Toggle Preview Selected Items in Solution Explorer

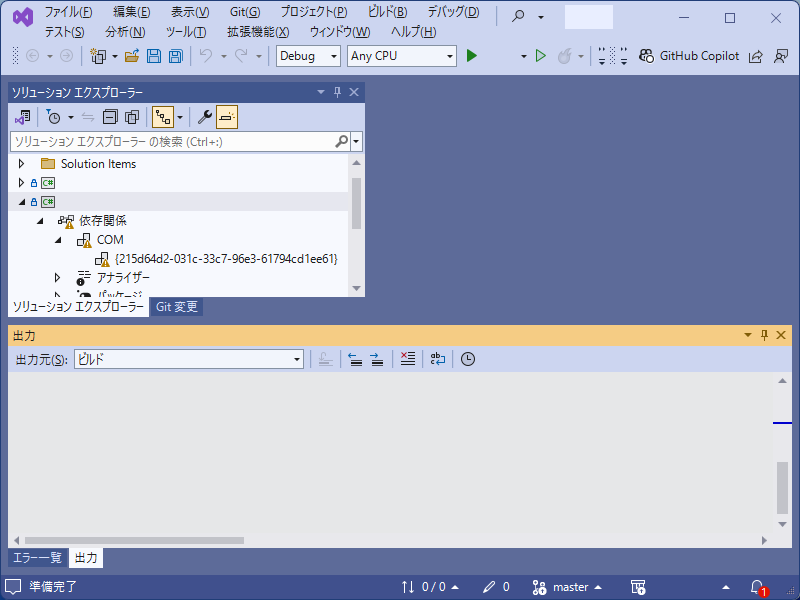pyautogui.click(x=131, y=117)
